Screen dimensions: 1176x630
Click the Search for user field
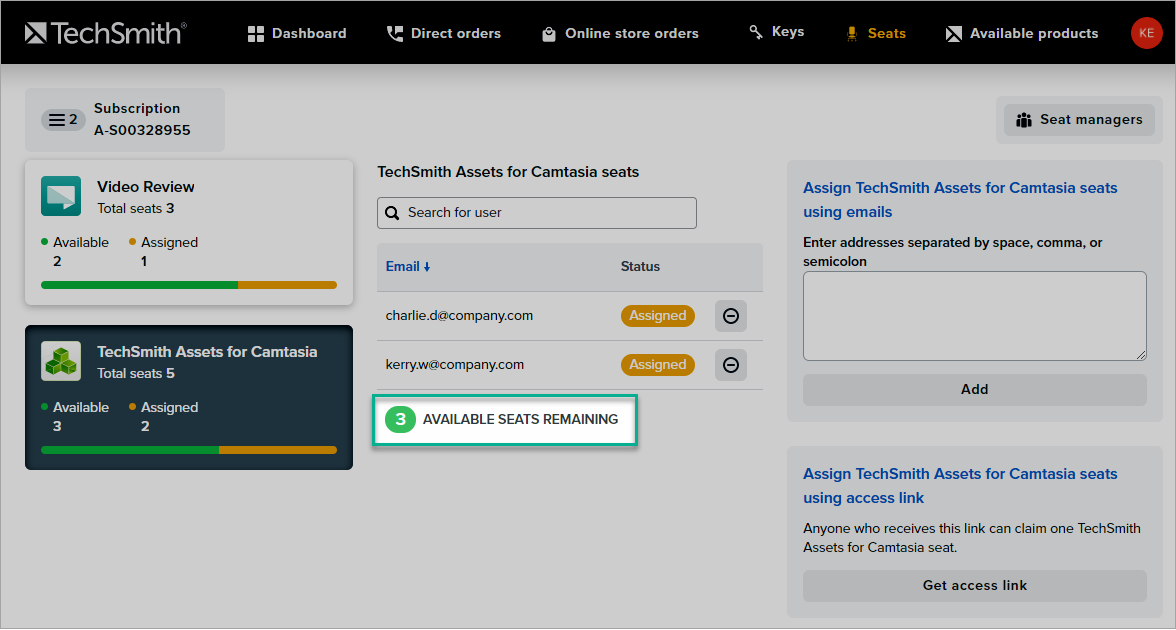point(537,213)
